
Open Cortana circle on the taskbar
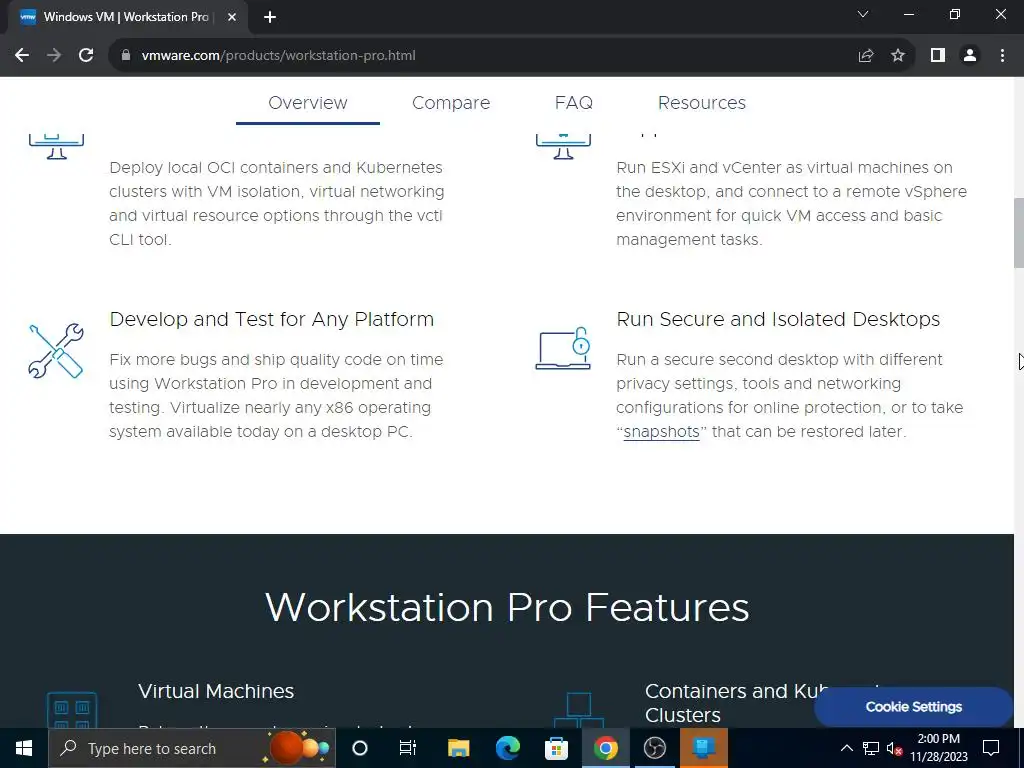pyautogui.click(x=360, y=748)
